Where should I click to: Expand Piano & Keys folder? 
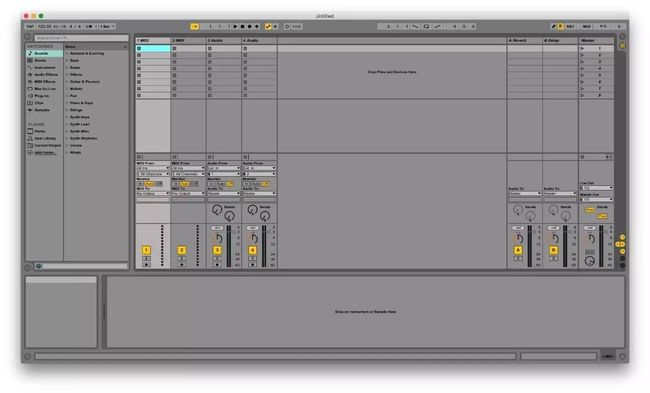[x=67, y=103]
